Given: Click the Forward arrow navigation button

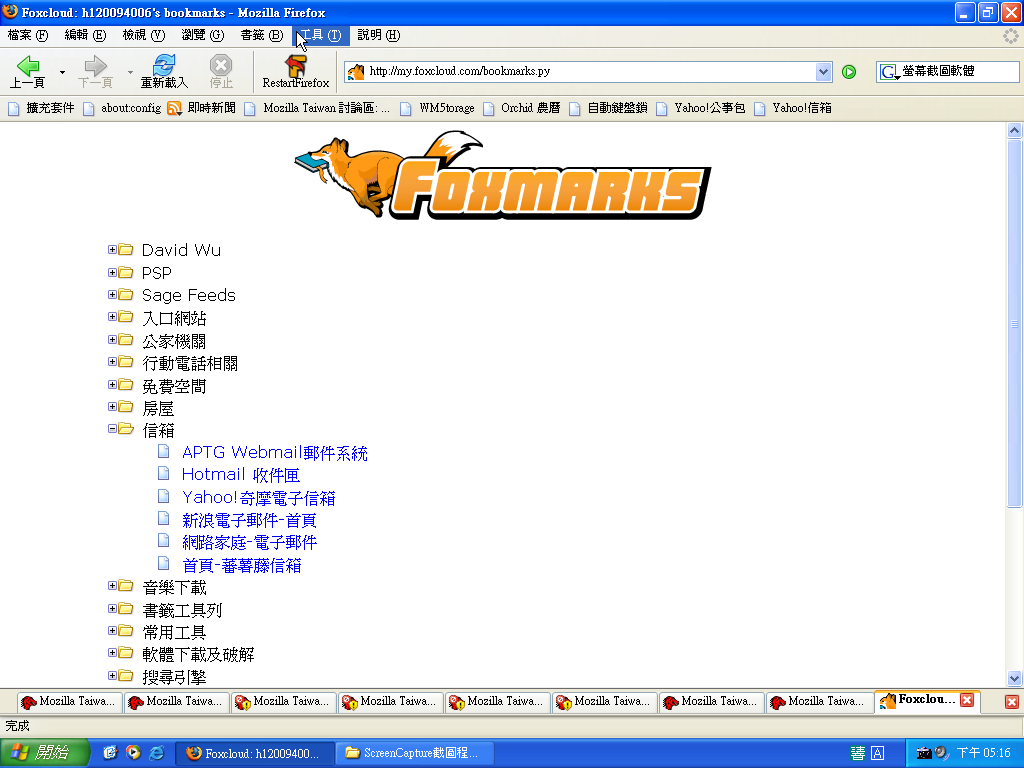Looking at the screenshot, I should click(x=95, y=71).
